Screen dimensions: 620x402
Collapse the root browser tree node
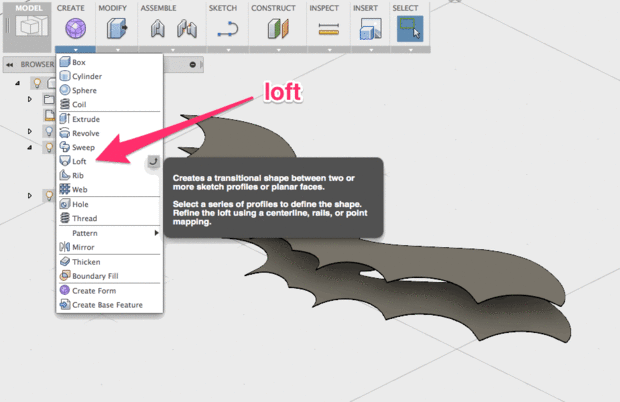(x=17, y=83)
